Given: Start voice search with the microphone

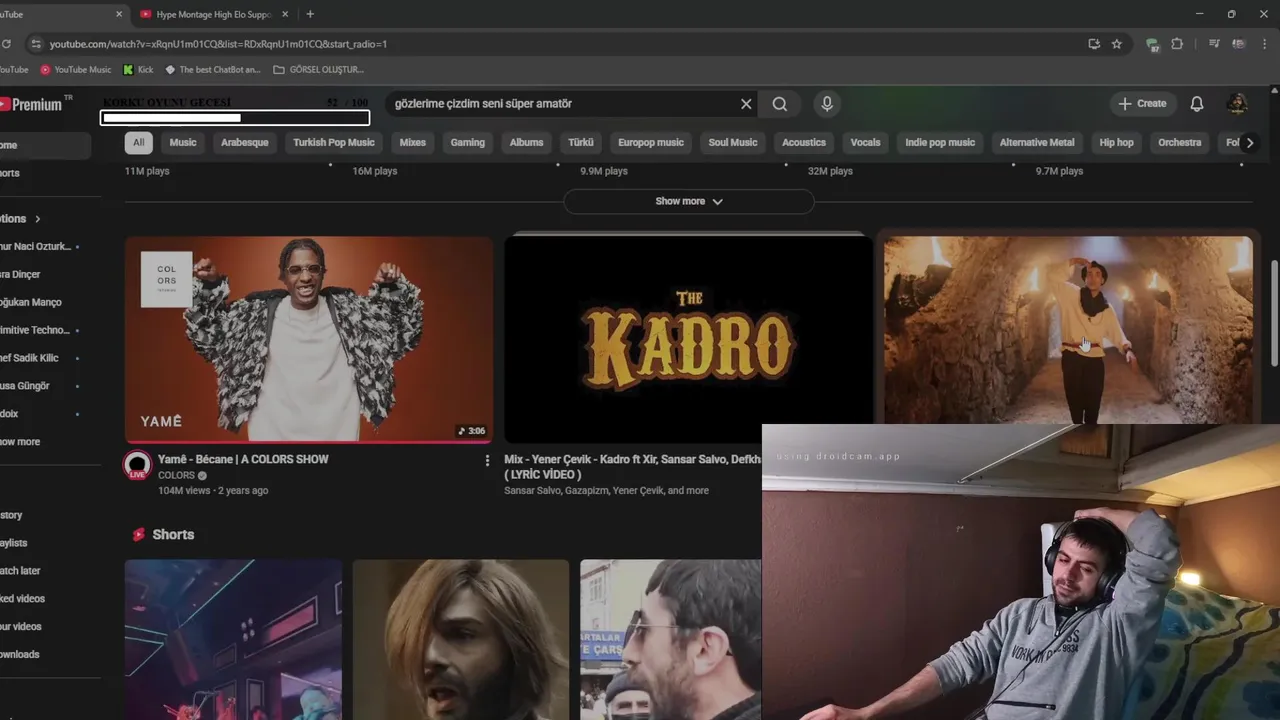Looking at the screenshot, I should (827, 104).
